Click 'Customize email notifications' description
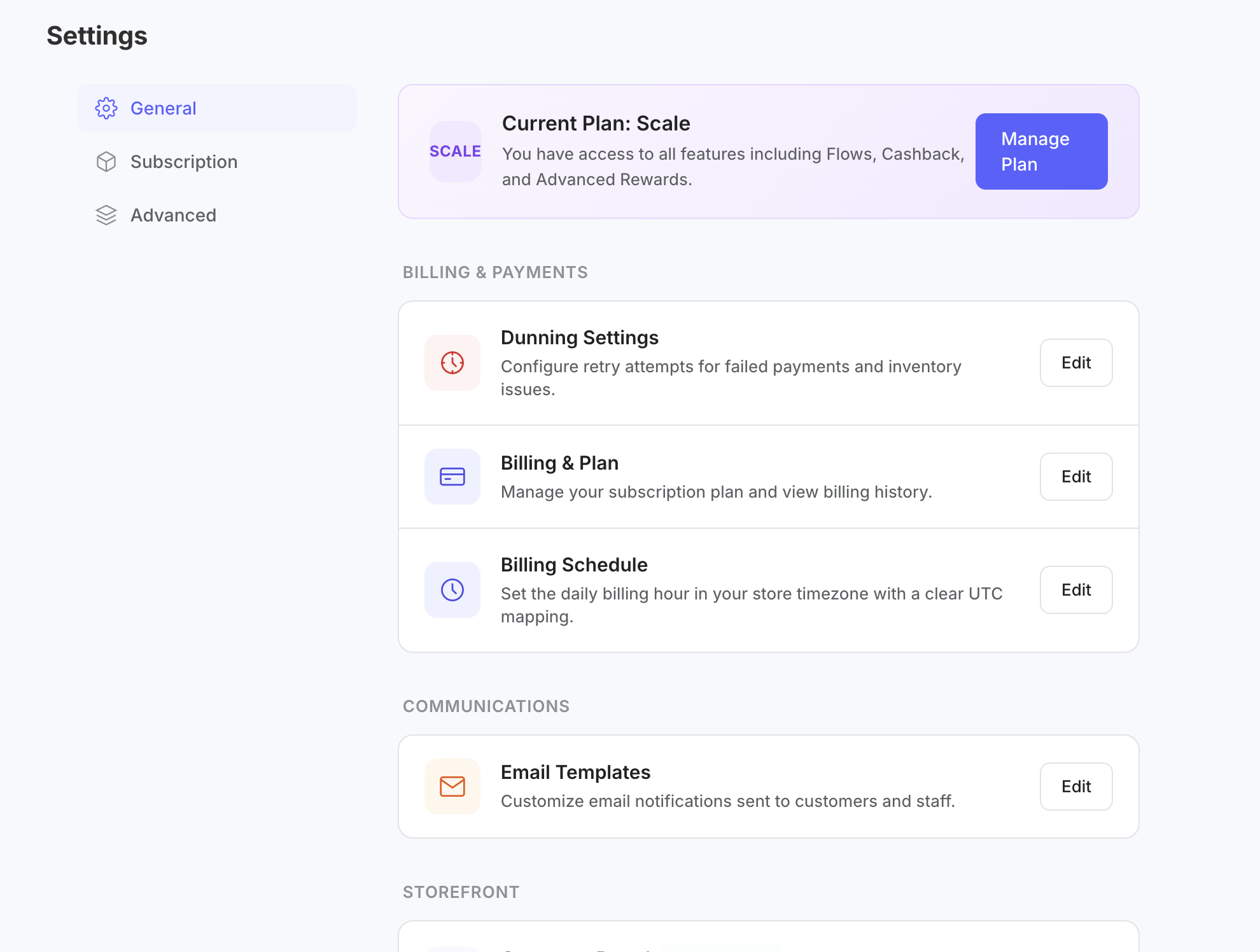 click(x=728, y=801)
